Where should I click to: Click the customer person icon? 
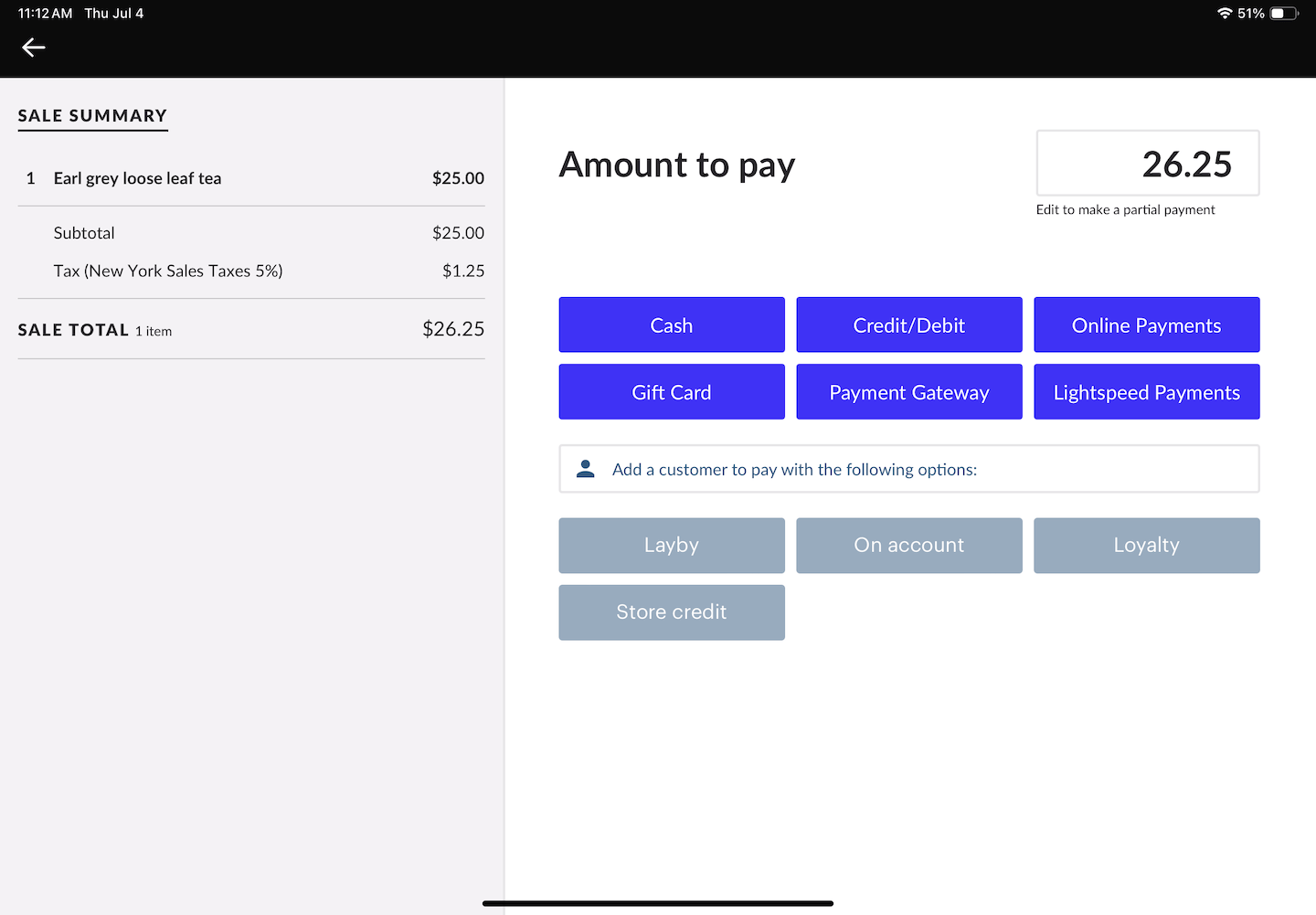click(x=586, y=469)
